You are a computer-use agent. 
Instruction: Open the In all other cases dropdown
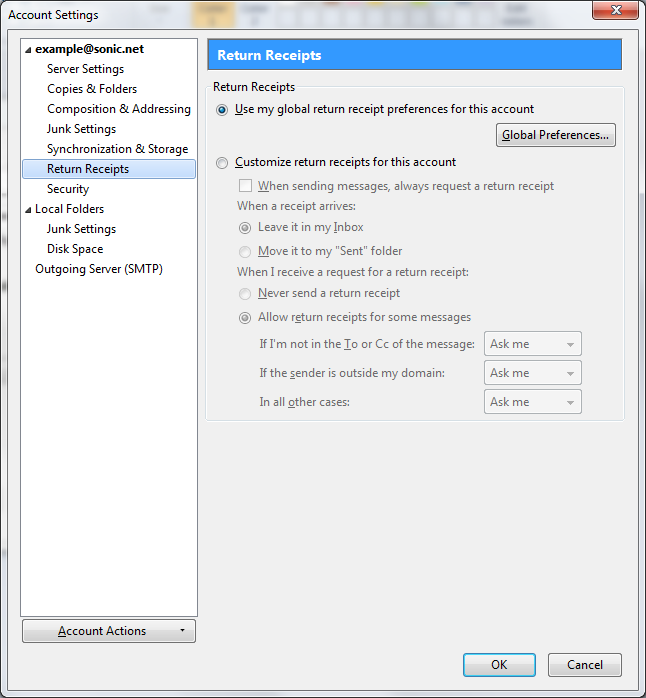tap(533, 402)
